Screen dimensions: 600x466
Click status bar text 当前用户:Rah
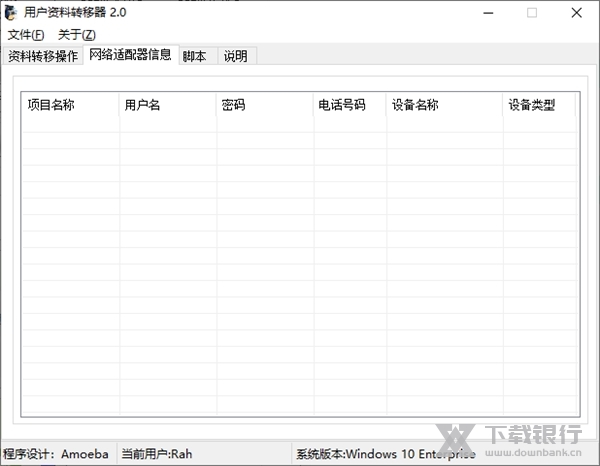click(x=157, y=454)
